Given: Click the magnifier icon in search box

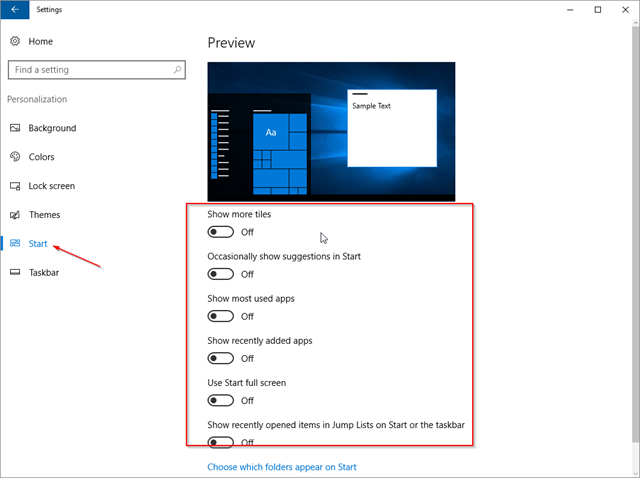Looking at the screenshot, I should tap(177, 70).
